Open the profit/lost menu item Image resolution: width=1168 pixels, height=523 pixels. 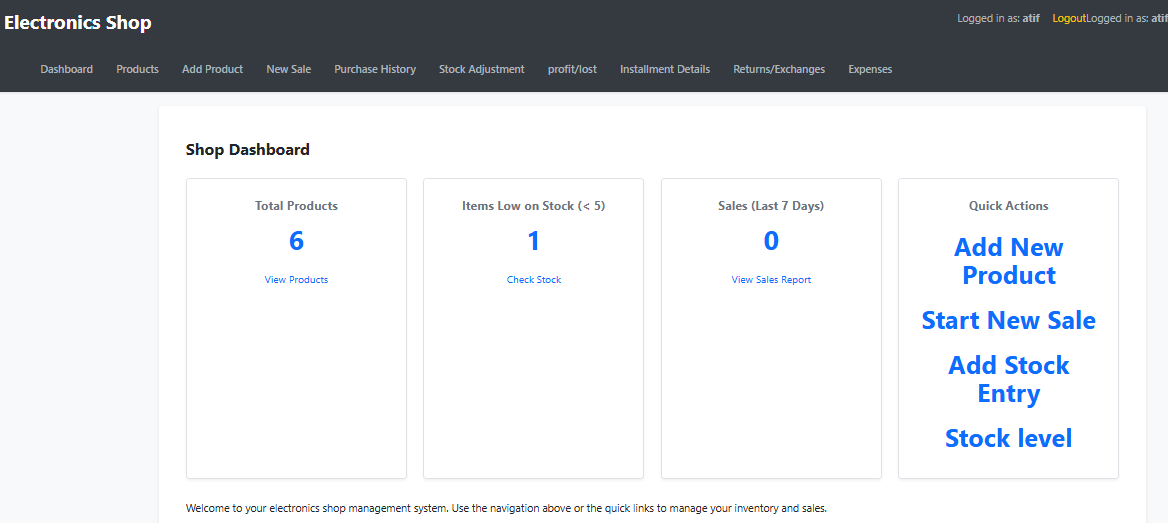572,69
